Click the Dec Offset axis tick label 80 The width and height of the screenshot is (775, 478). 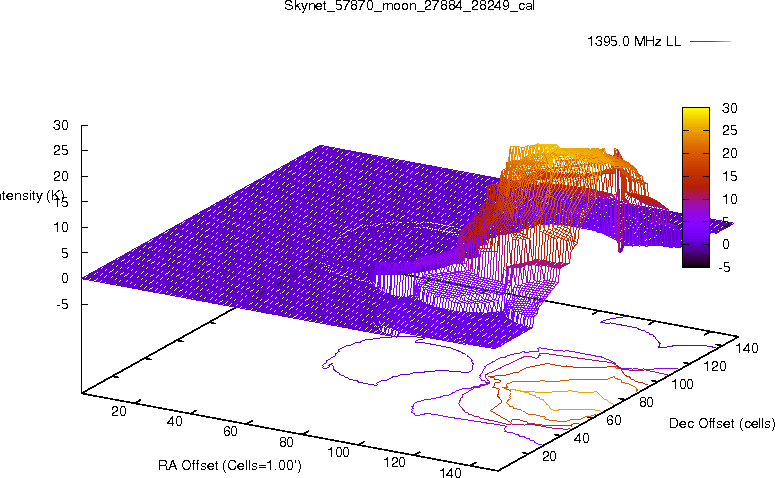[x=646, y=402]
